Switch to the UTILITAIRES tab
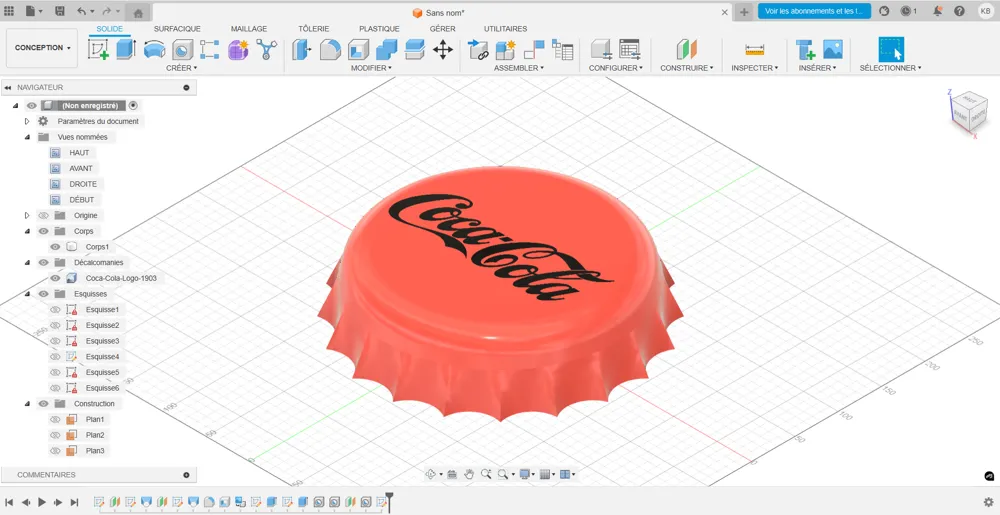Image resolution: width=1000 pixels, height=515 pixels. 505,29
